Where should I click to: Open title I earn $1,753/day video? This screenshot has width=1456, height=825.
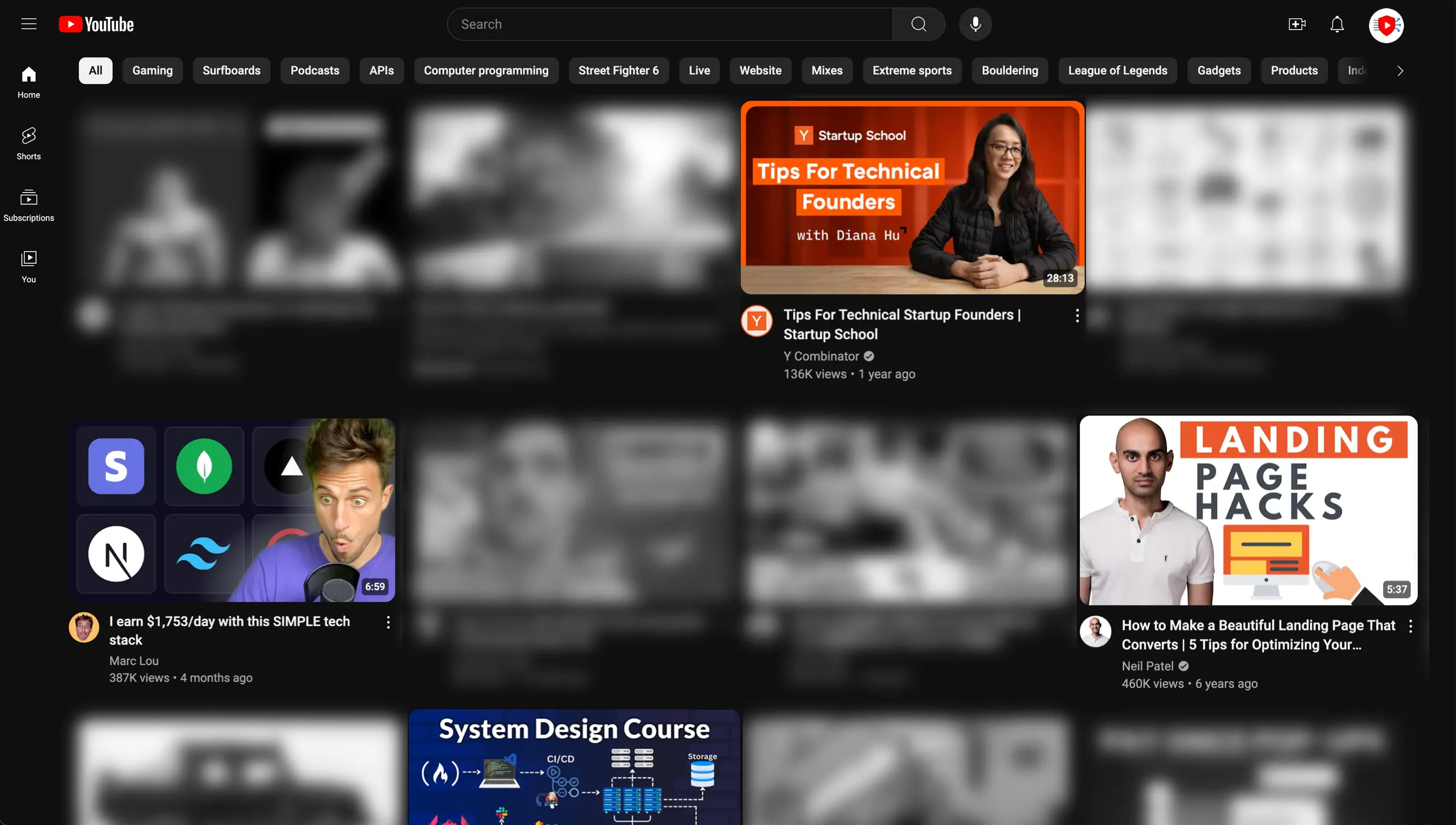(x=229, y=631)
